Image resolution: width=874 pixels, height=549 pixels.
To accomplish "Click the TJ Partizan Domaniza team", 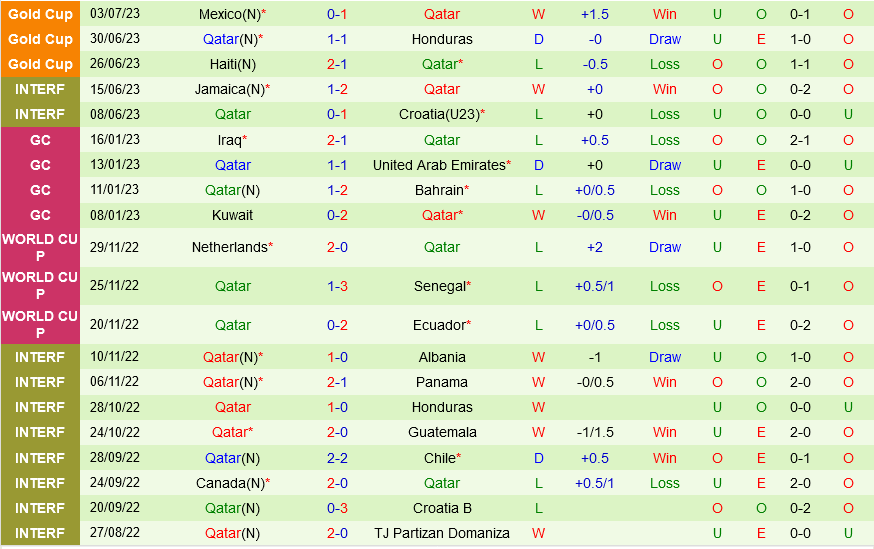I will 442,533.
